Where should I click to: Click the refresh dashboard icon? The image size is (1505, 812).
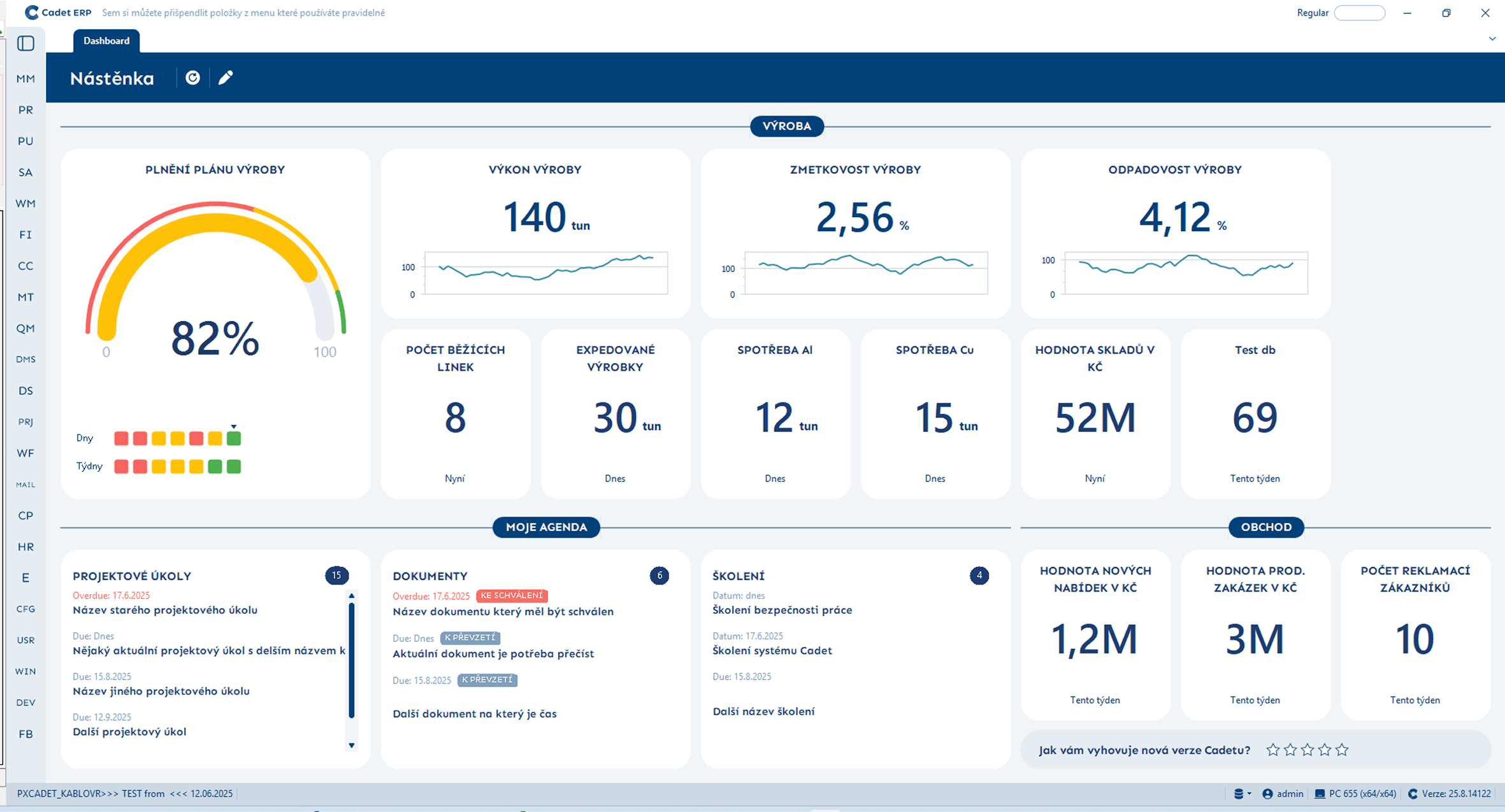[x=192, y=78]
